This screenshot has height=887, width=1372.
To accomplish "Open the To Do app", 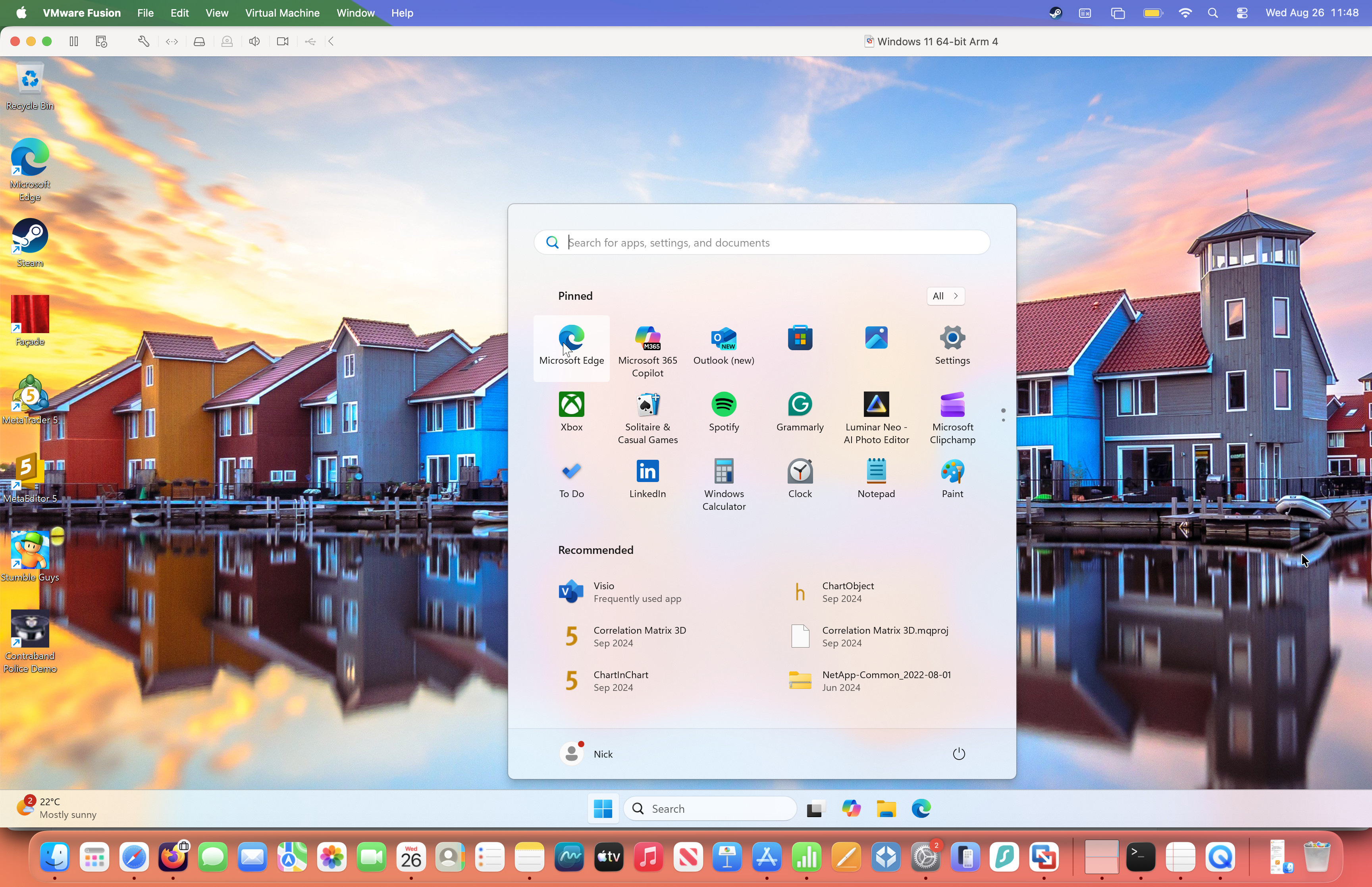I will (x=571, y=479).
